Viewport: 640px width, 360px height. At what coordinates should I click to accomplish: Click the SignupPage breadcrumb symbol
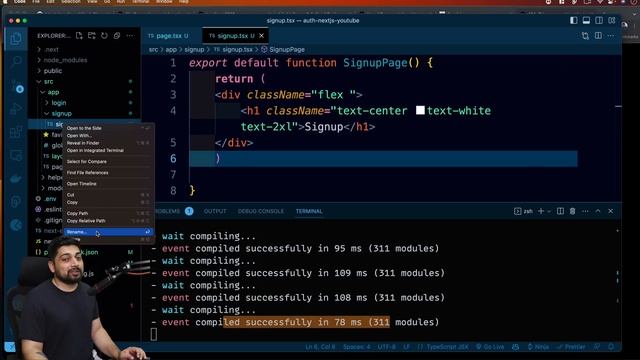(x=283, y=49)
